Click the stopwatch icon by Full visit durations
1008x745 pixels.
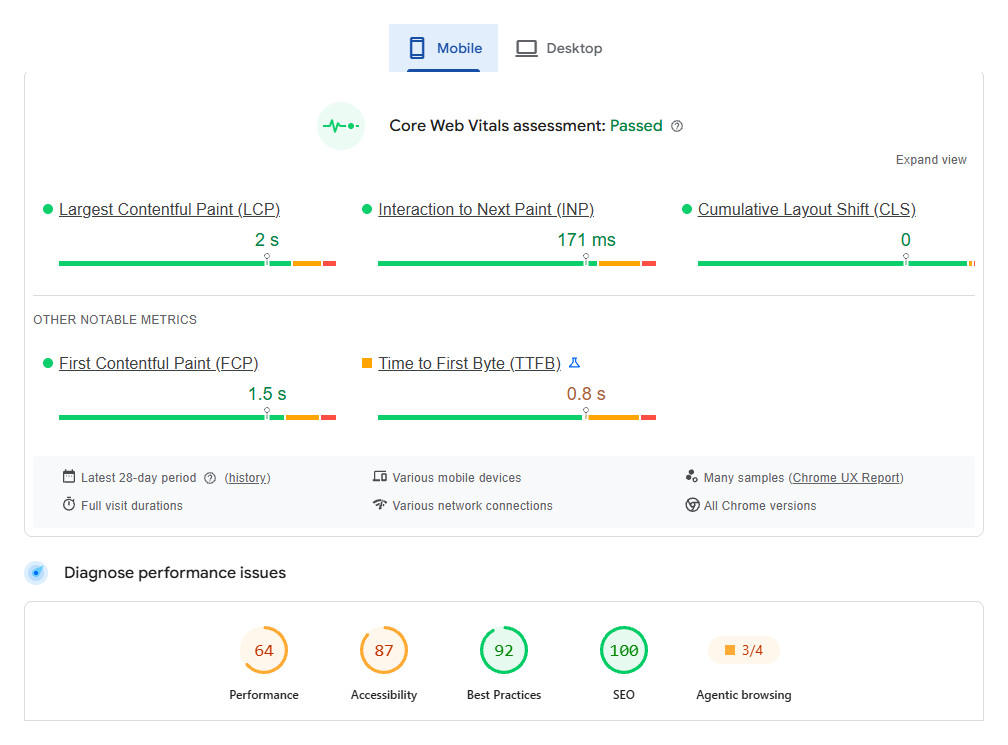click(69, 504)
